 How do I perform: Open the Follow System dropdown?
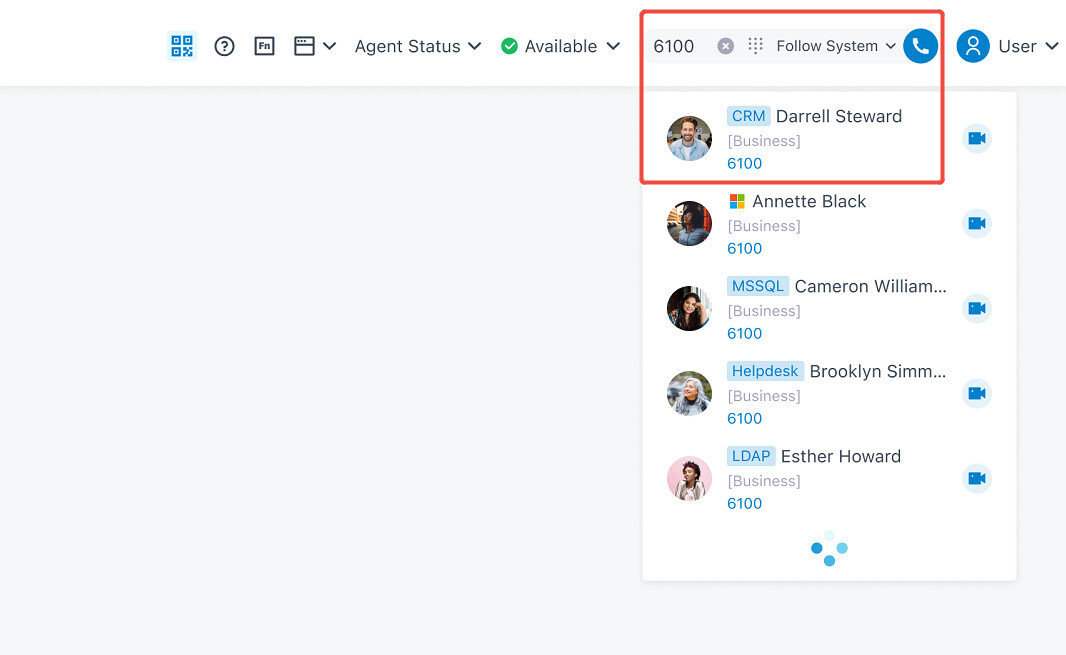click(836, 46)
